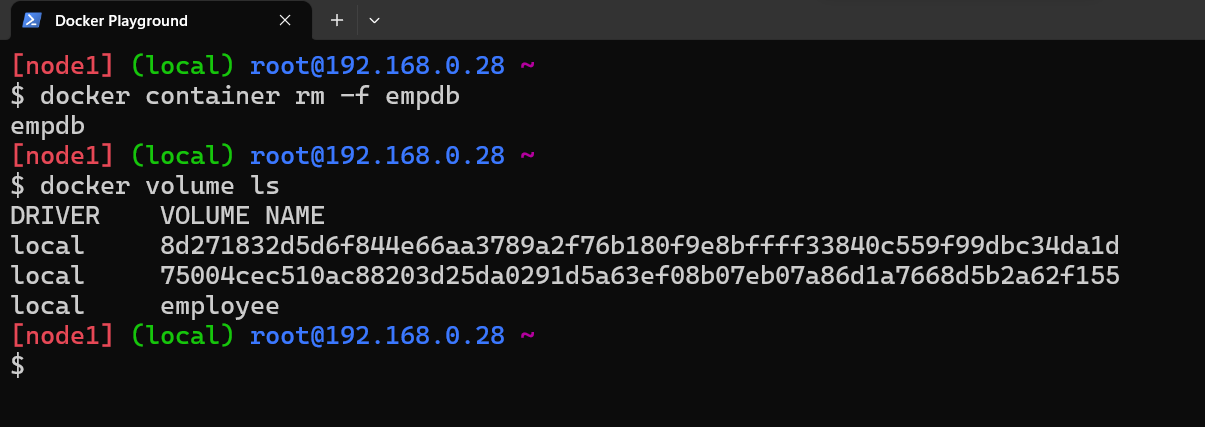1205x427 pixels.
Task: Click the 'employee' volume name
Action: [x=219, y=306]
